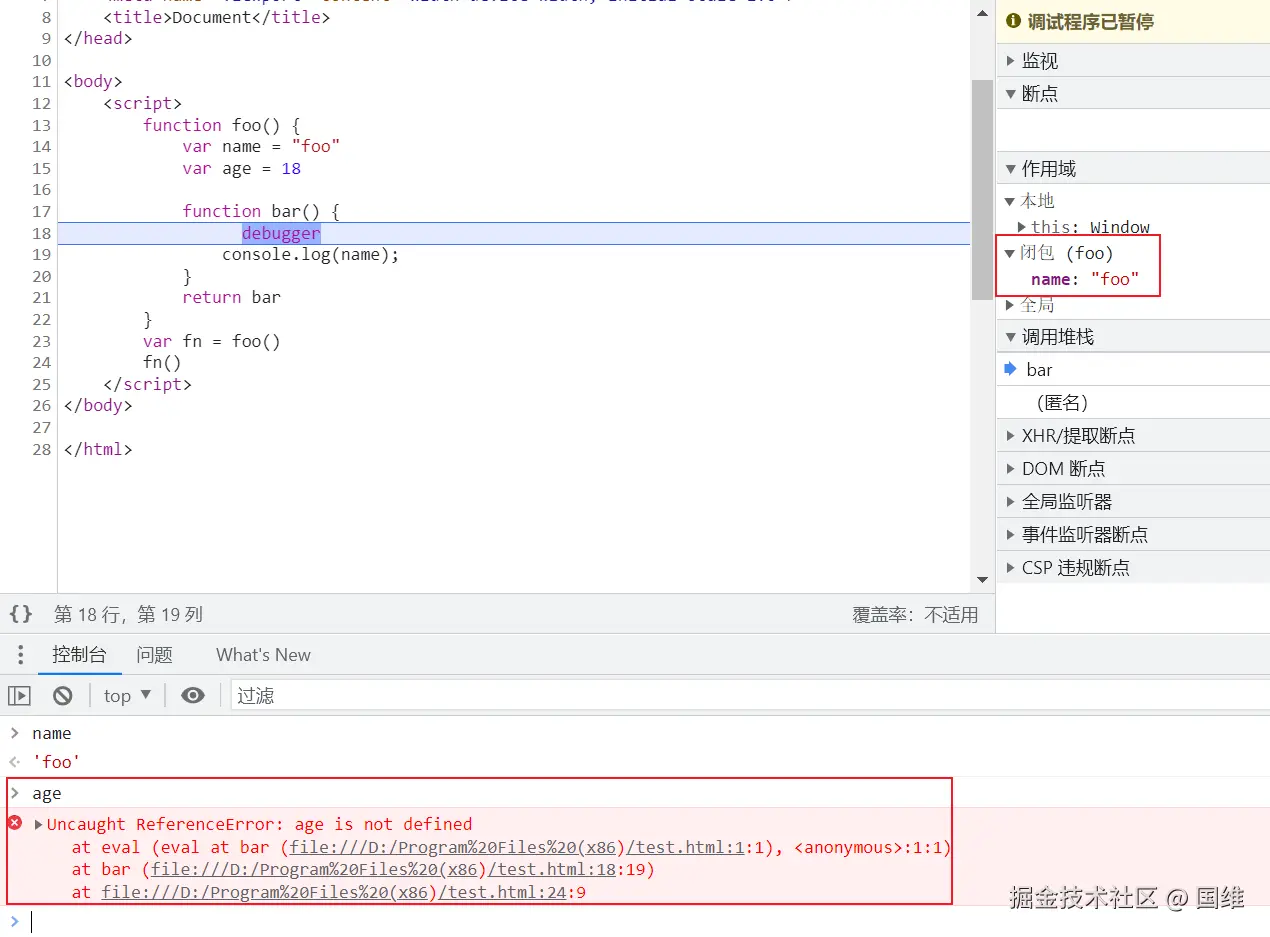Click the var age = 18 line
Image resolution: width=1270 pixels, height=937 pixels.
coord(242,168)
